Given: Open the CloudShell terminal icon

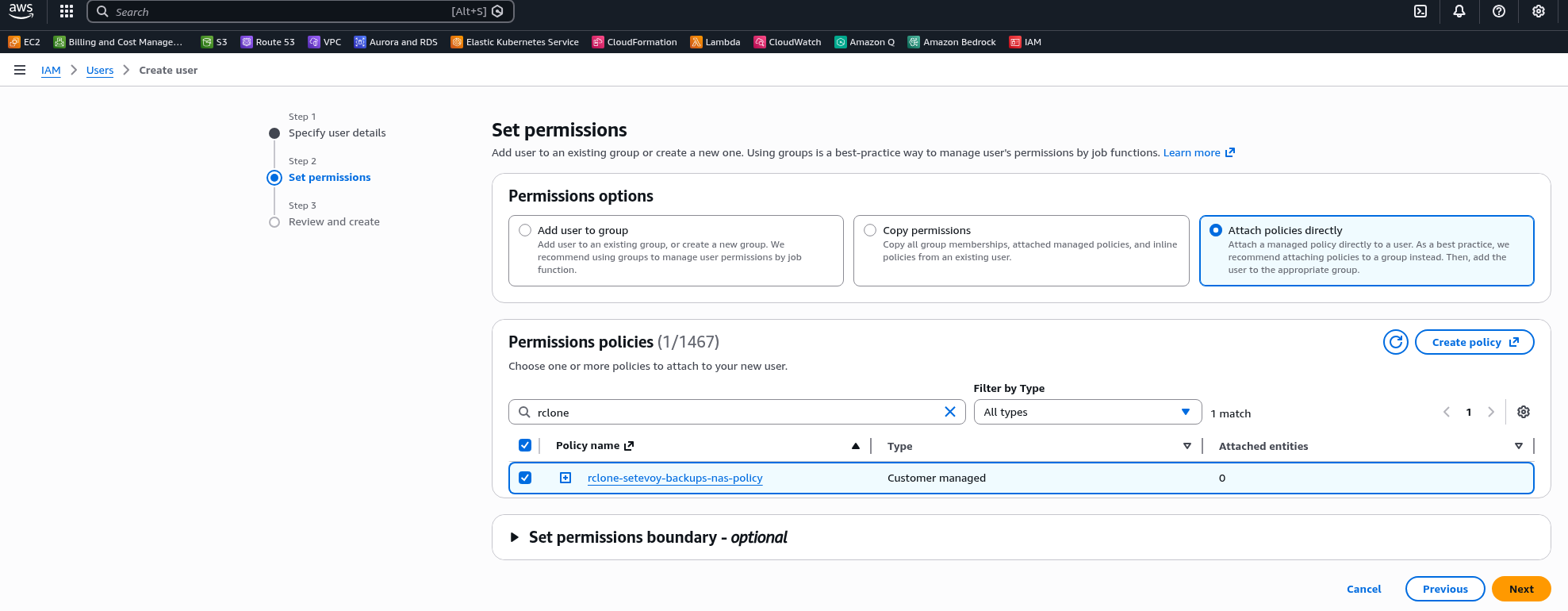Looking at the screenshot, I should (1420, 11).
